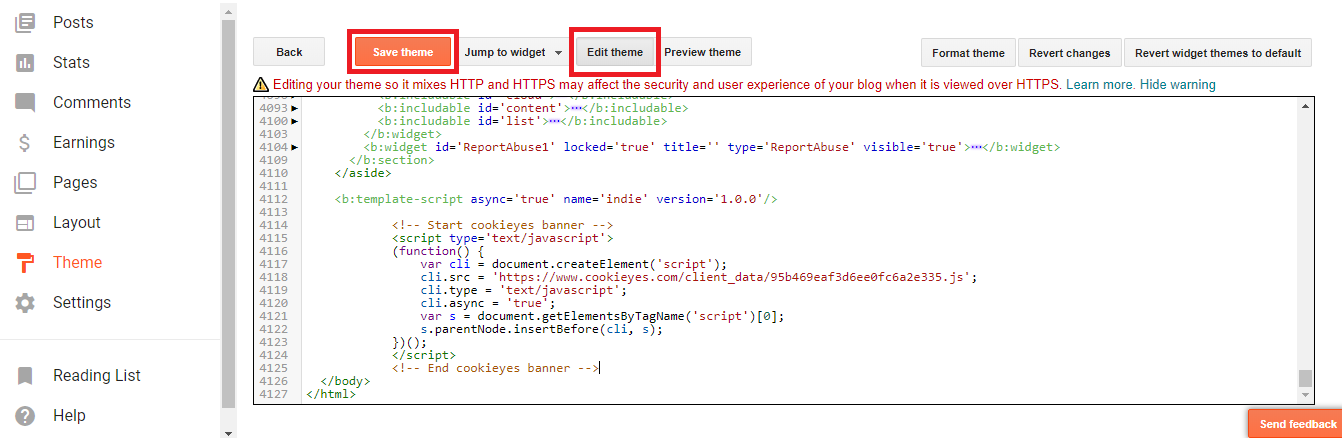Open Help from the sidebar
This screenshot has height=438, width=1342.
coord(69,415)
